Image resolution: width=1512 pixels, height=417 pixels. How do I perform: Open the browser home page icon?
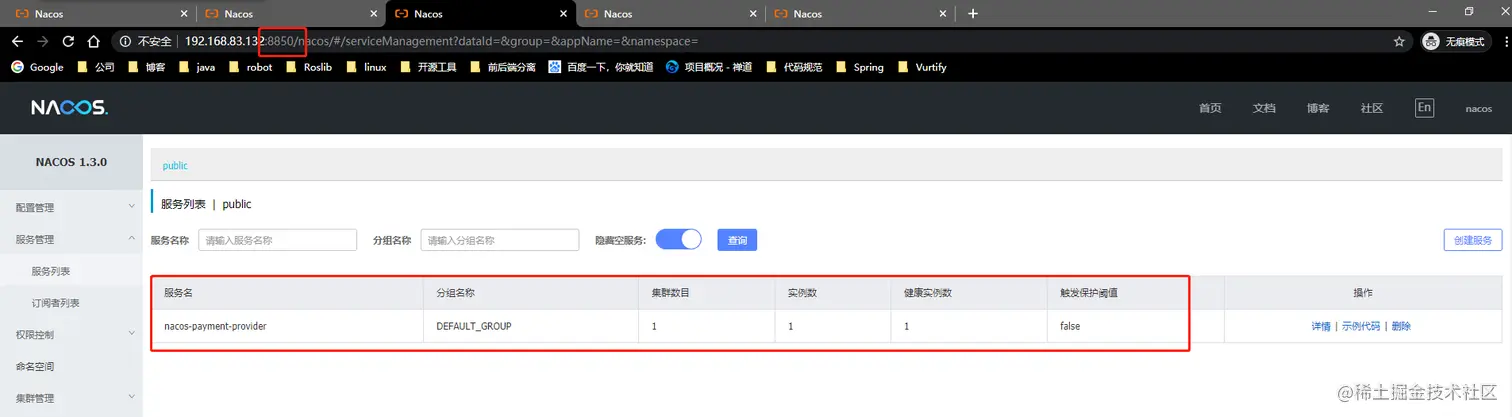pos(93,42)
